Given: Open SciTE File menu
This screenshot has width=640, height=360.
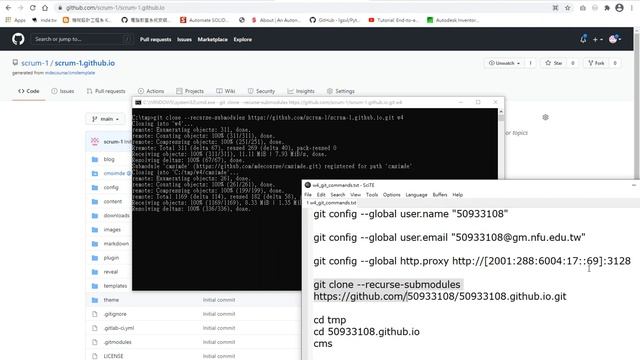Looking at the screenshot, I should (x=308, y=195).
